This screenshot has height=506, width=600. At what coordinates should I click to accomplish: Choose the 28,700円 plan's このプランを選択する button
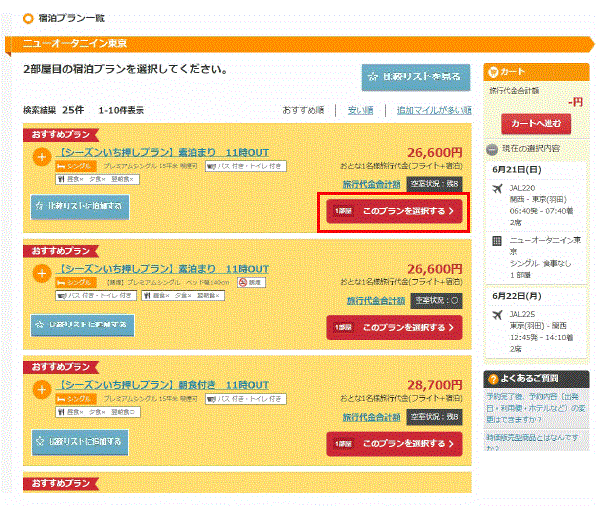[394, 442]
